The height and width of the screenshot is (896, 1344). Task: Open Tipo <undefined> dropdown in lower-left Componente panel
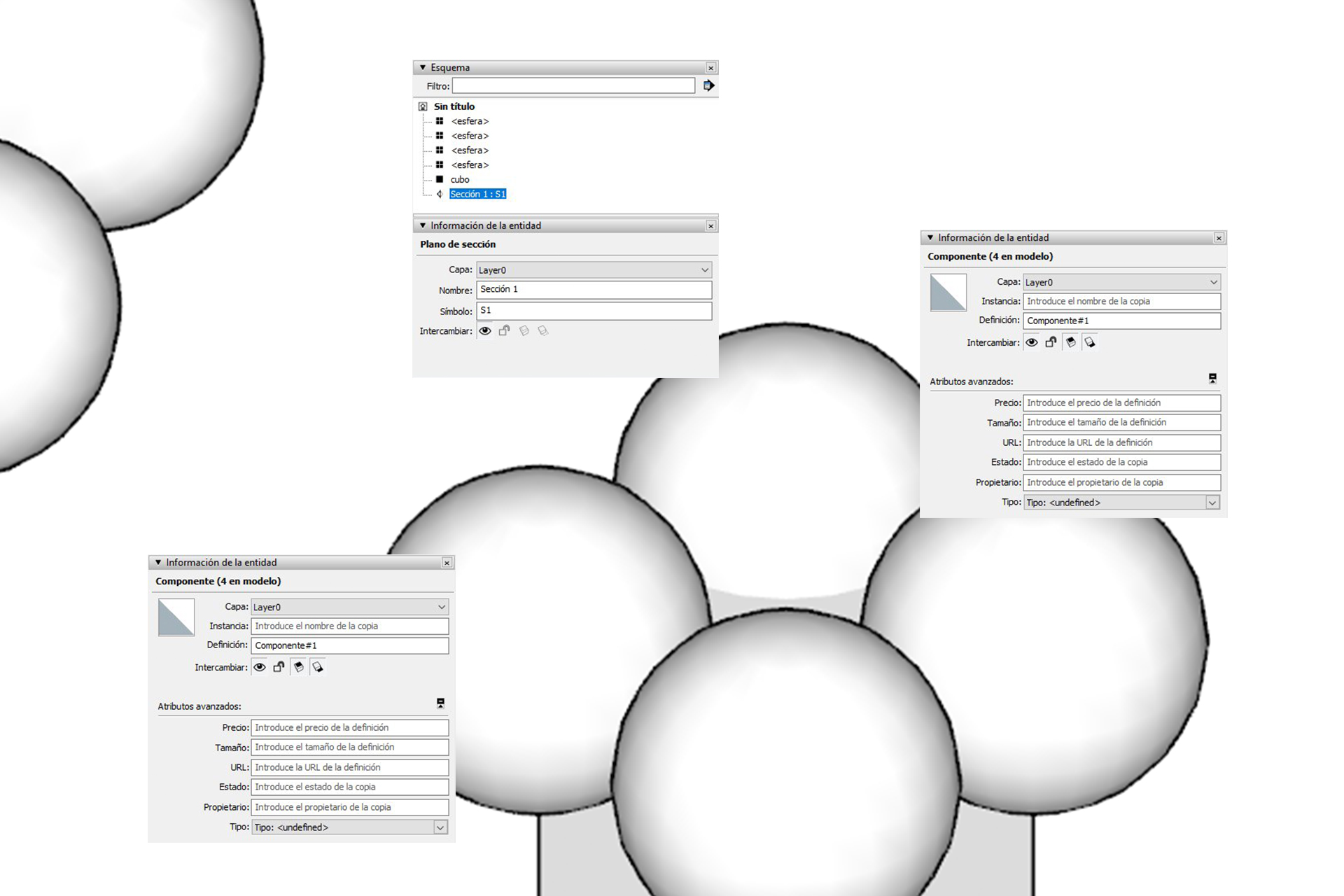349,827
